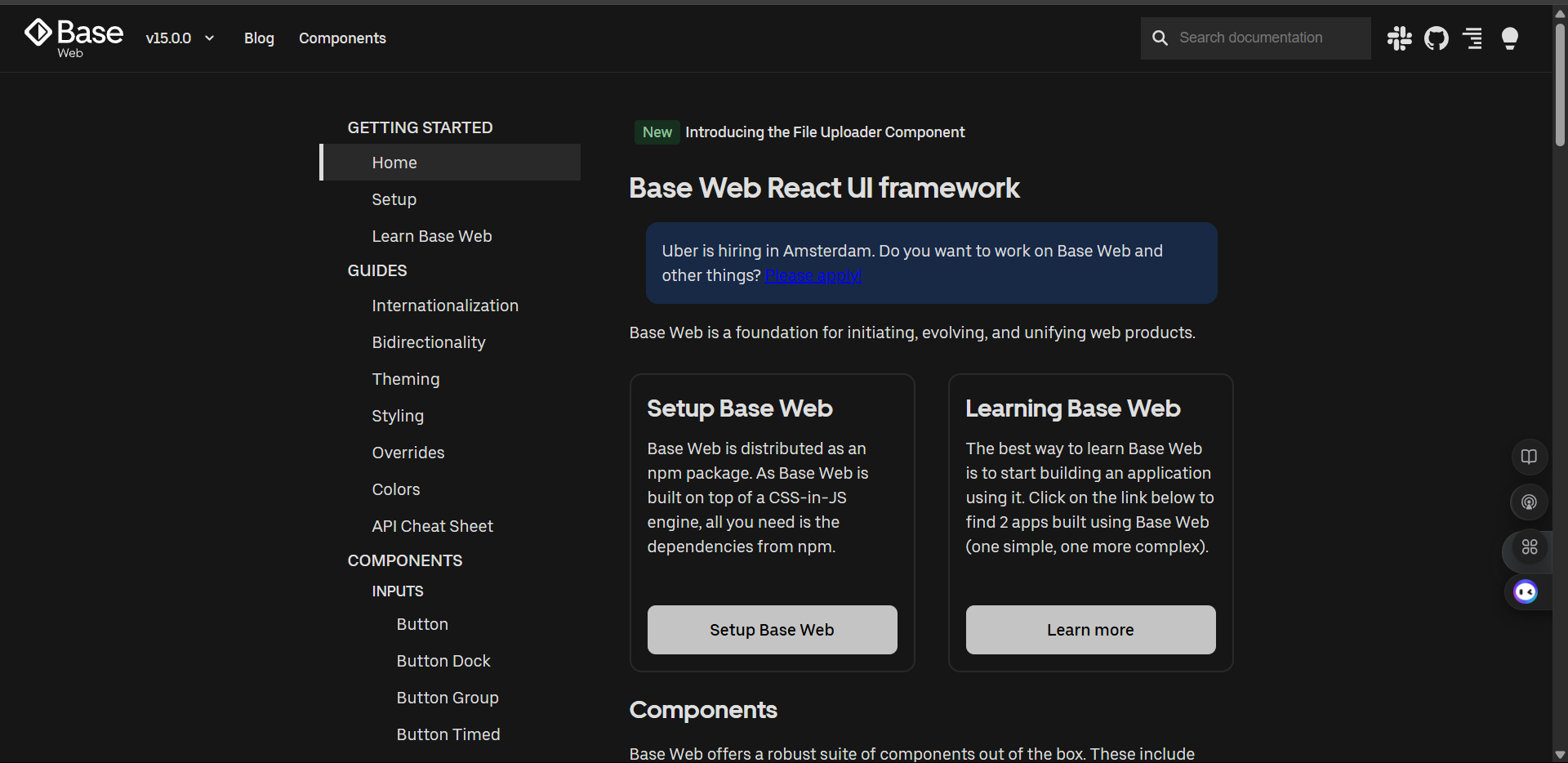Click the scrollbar down arrow
This screenshot has height=763, width=1568.
pos(1558,754)
